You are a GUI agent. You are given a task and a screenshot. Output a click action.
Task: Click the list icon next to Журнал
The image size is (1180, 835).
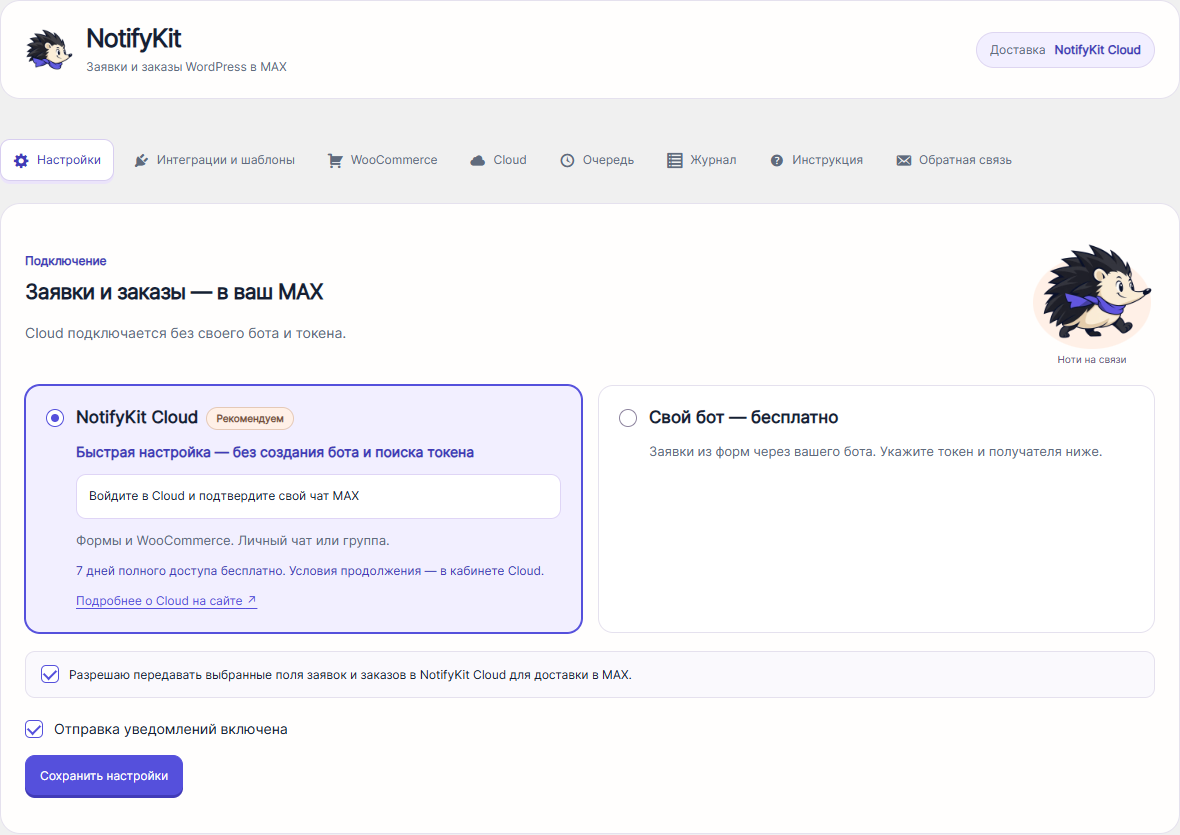pos(675,160)
